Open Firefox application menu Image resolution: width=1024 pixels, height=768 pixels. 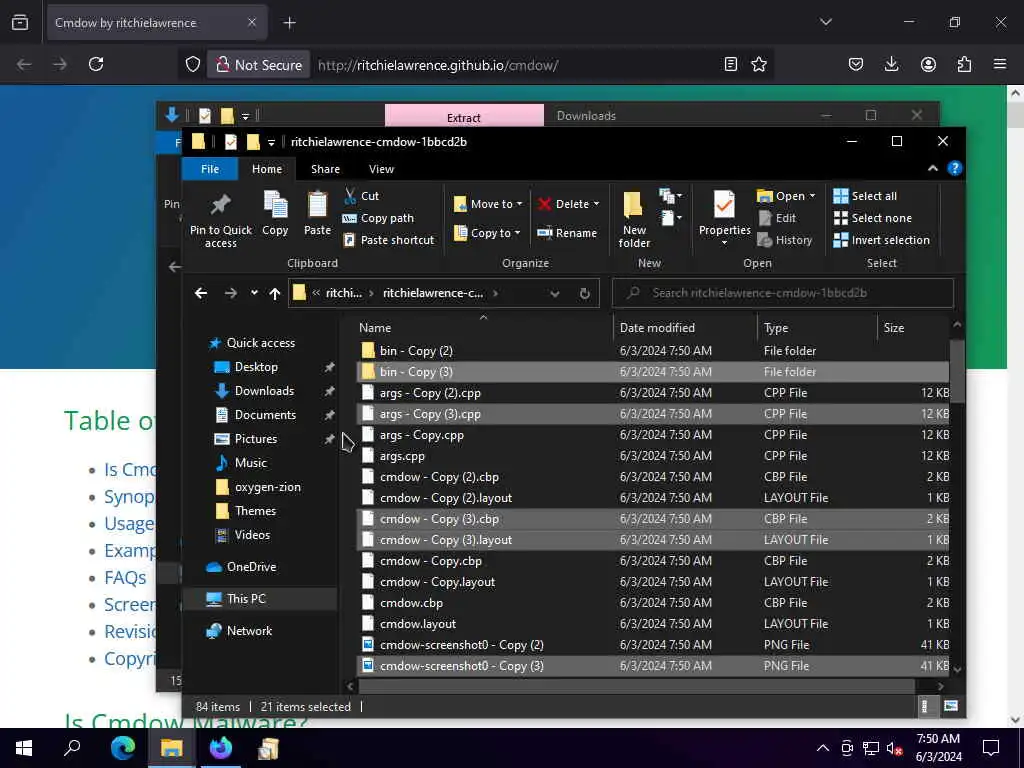pos(1000,64)
